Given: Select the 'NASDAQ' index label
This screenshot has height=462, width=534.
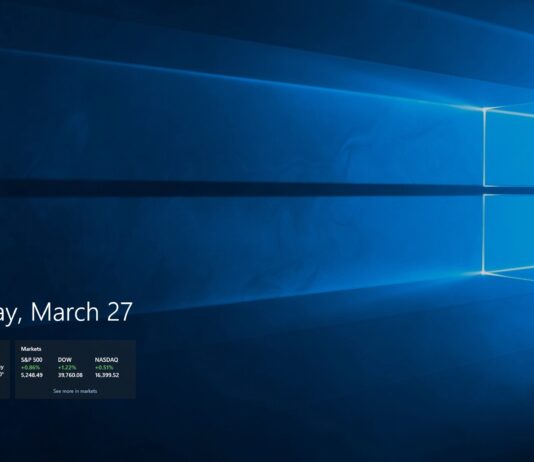Looking at the screenshot, I should (x=106, y=360).
